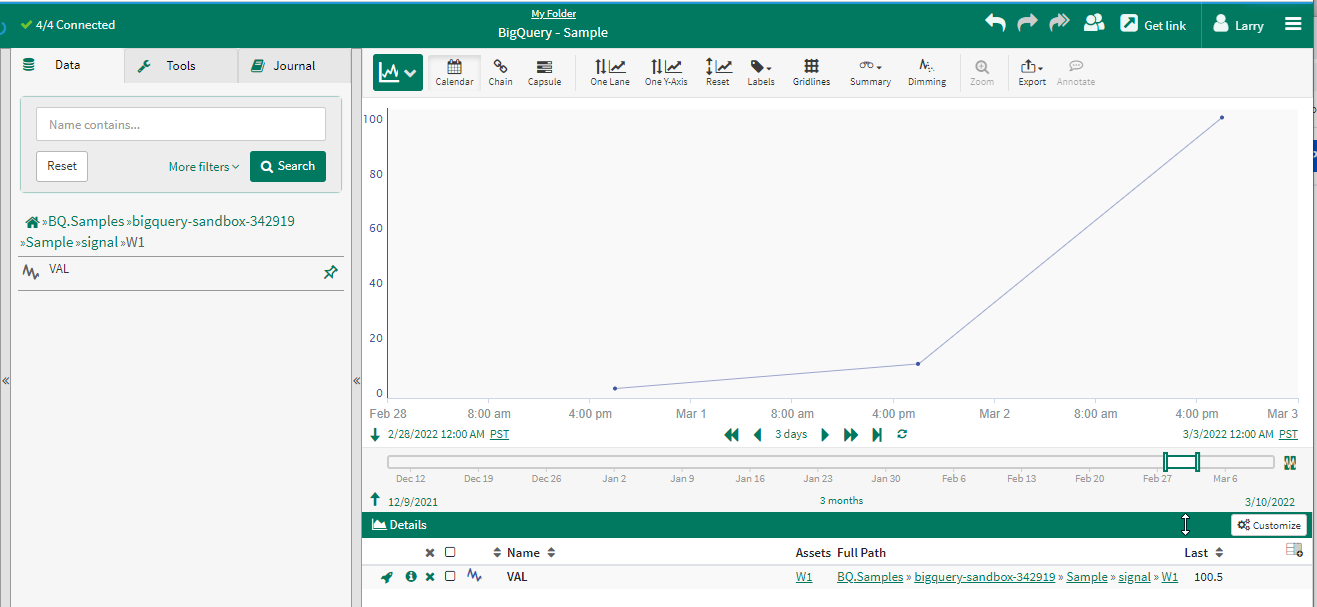Screen dimensions: 1317x607
Task: Click the Reset axis toolbar icon
Action: point(717,72)
